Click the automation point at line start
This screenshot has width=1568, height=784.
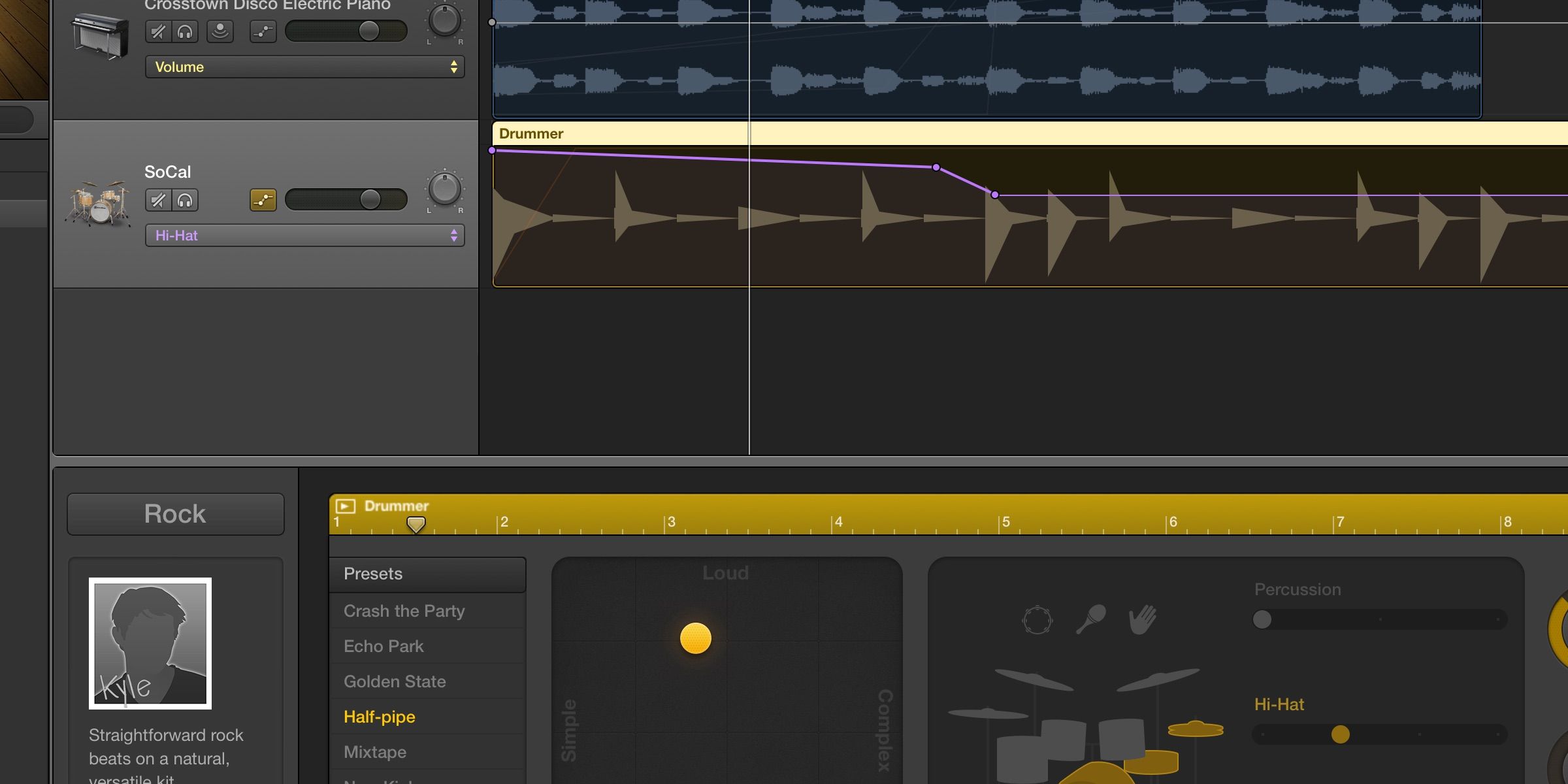(492, 150)
